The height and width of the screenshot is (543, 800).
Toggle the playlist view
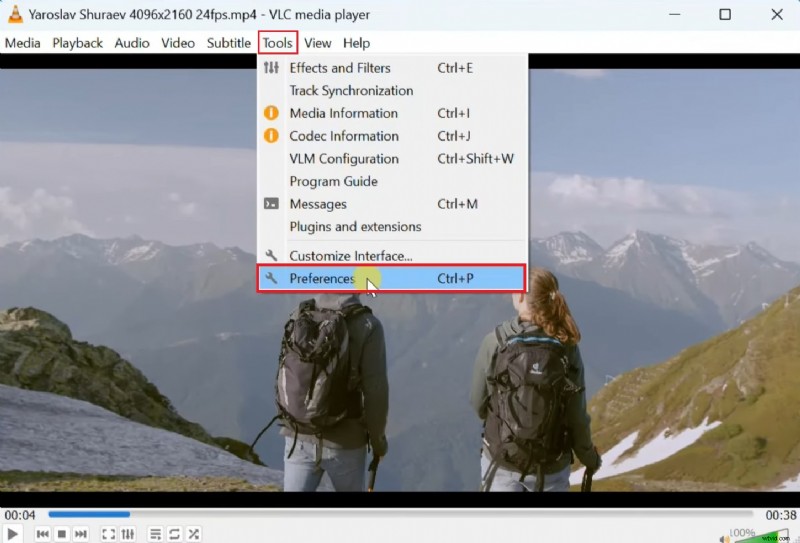click(x=155, y=534)
